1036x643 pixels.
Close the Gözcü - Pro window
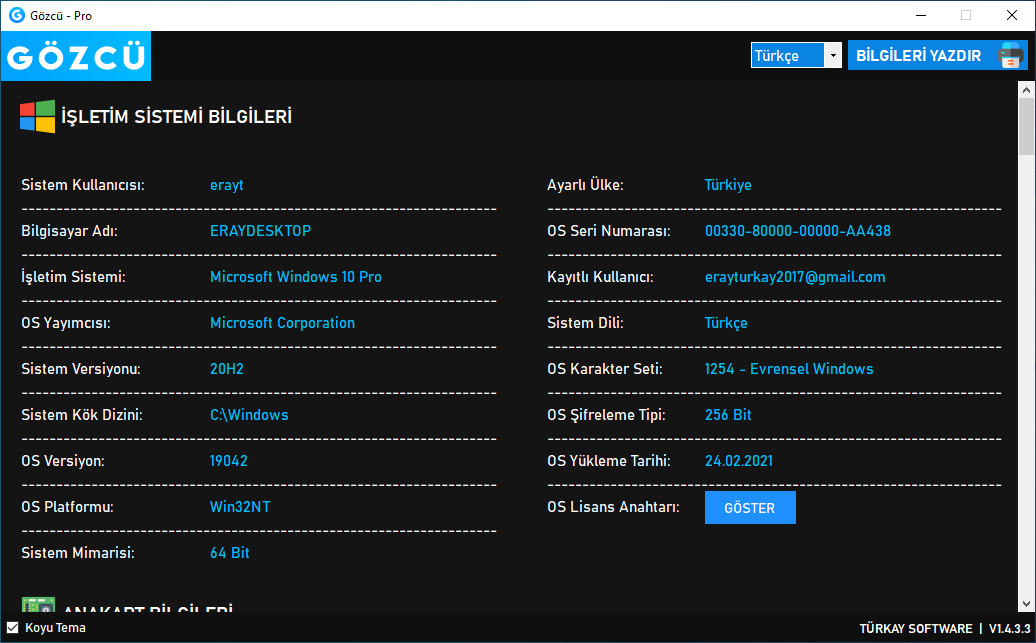(1012, 15)
